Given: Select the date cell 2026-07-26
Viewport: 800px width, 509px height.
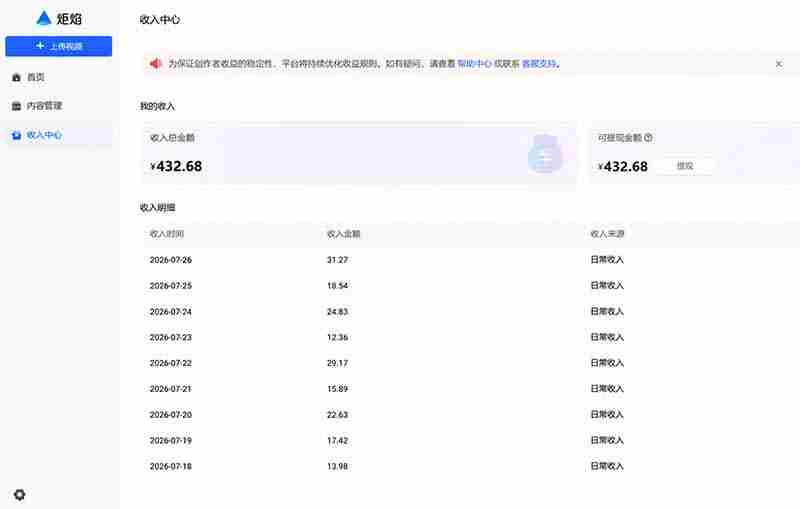Looking at the screenshot, I should pos(170,260).
